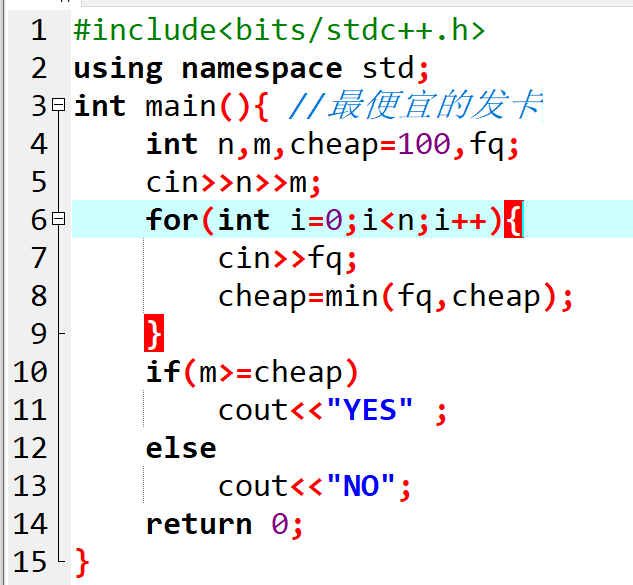The width and height of the screenshot is (633, 585).
Task: Click line number 5 in the gutter
Action: coord(39,182)
